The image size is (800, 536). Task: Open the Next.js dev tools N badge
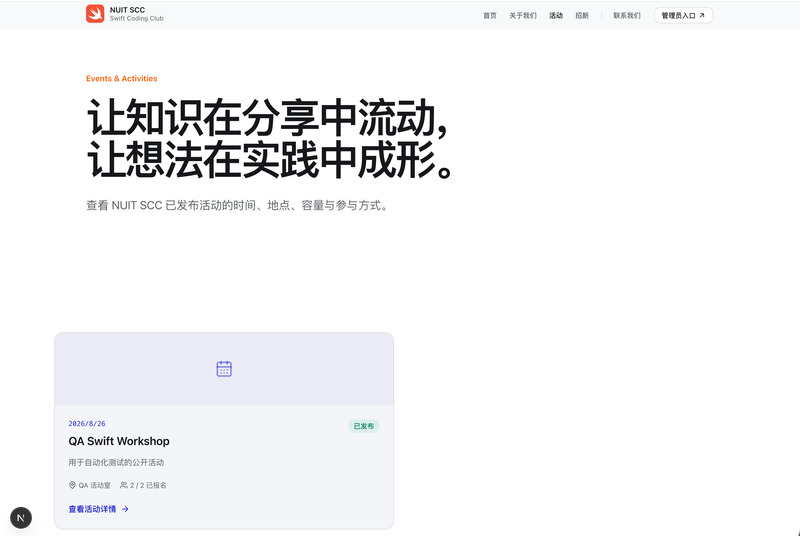coord(21,518)
